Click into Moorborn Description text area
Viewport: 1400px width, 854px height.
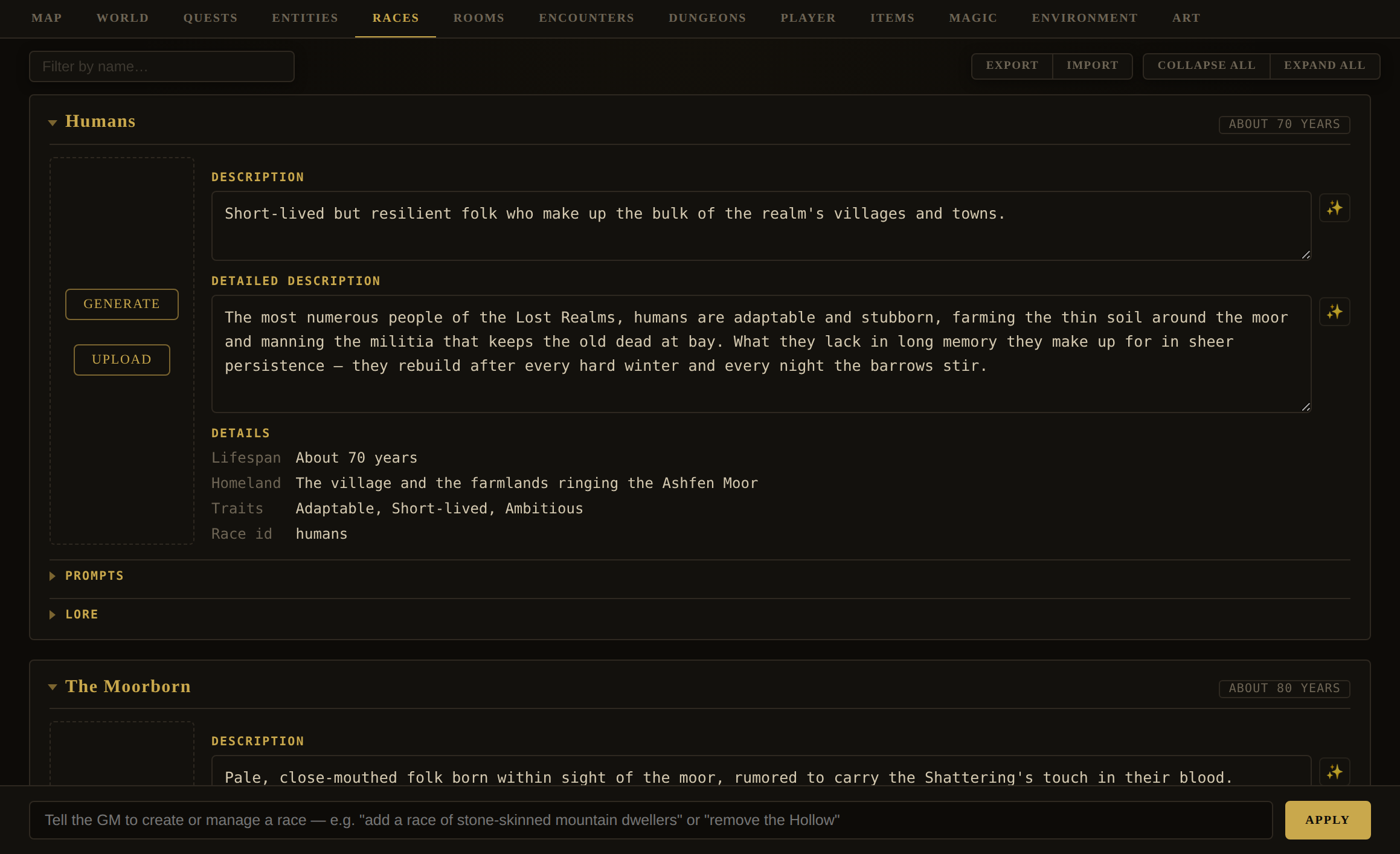click(x=761, y=771)
